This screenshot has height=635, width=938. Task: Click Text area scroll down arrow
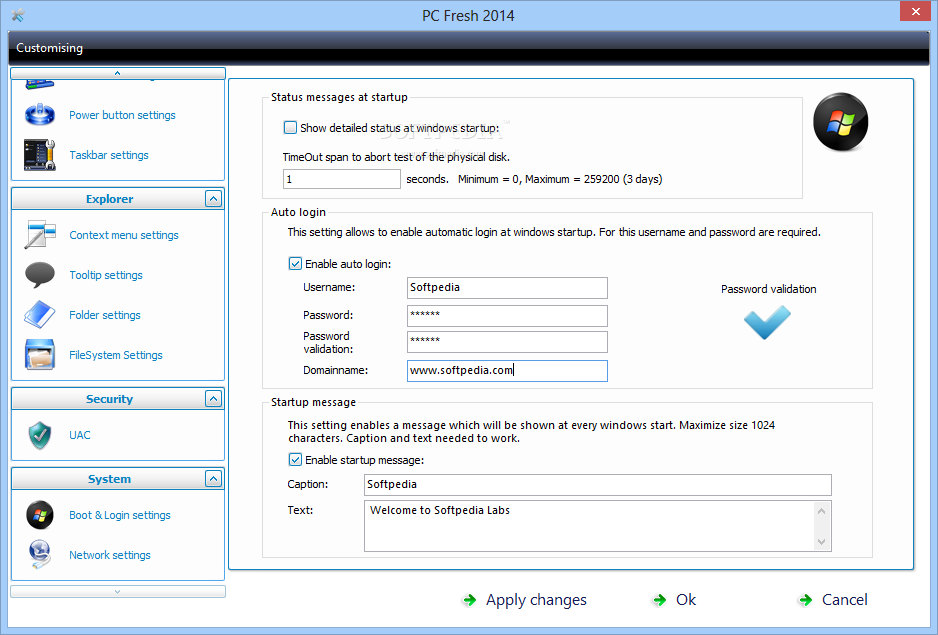[822, 542]
